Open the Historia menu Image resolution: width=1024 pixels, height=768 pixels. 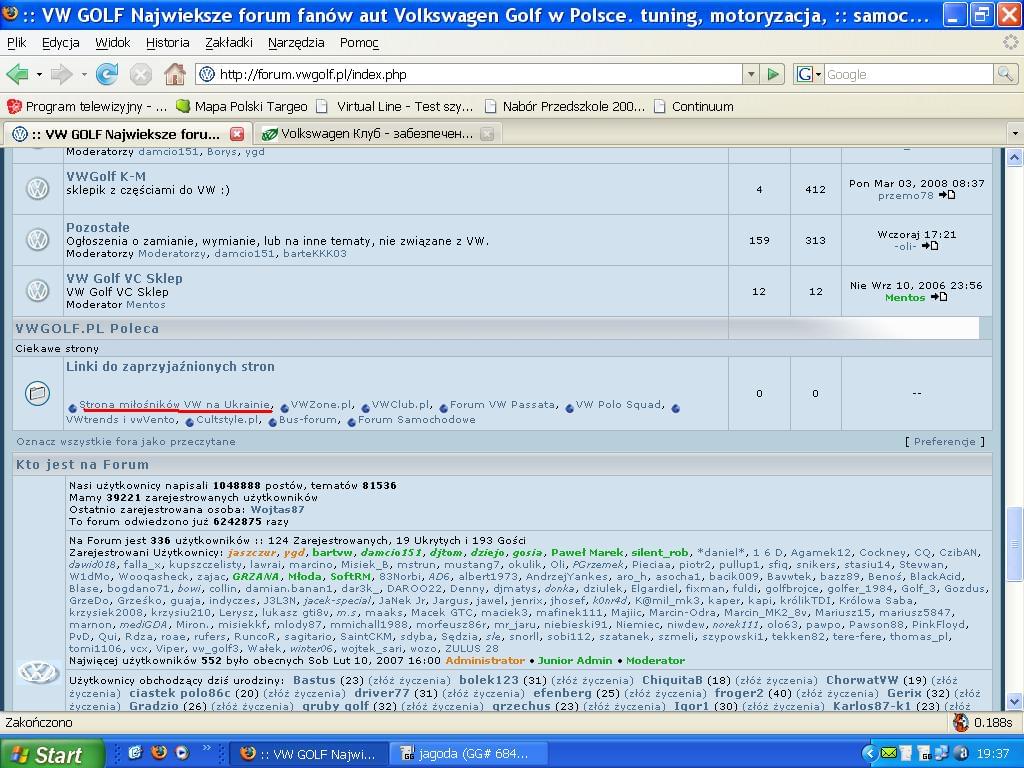168,42
